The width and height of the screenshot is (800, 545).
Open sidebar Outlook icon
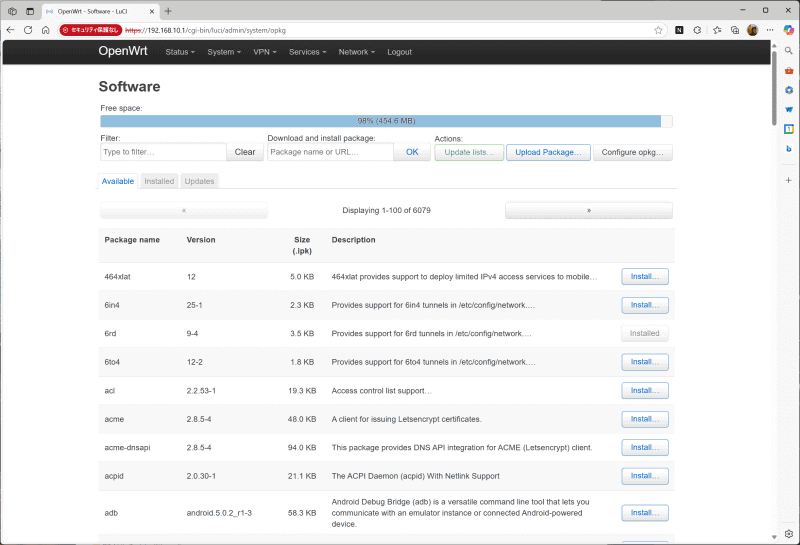(x=789, y=109)
